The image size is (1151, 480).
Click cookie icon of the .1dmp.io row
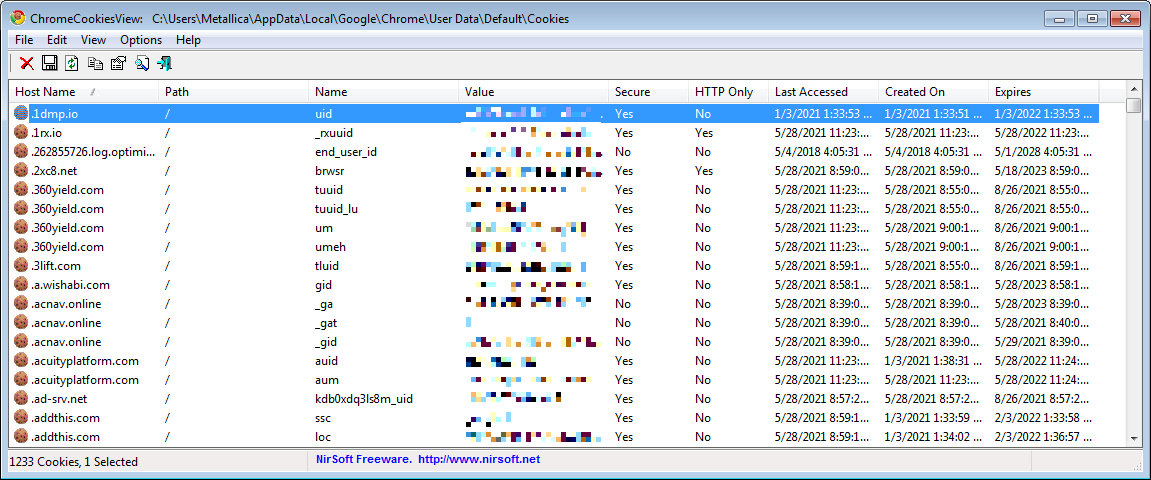click(21, 114)
